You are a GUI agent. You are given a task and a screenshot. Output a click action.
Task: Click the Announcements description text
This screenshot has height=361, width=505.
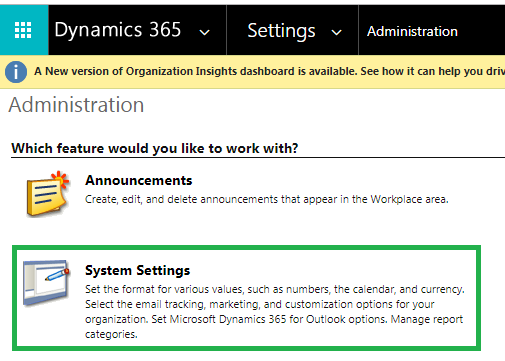267,199
